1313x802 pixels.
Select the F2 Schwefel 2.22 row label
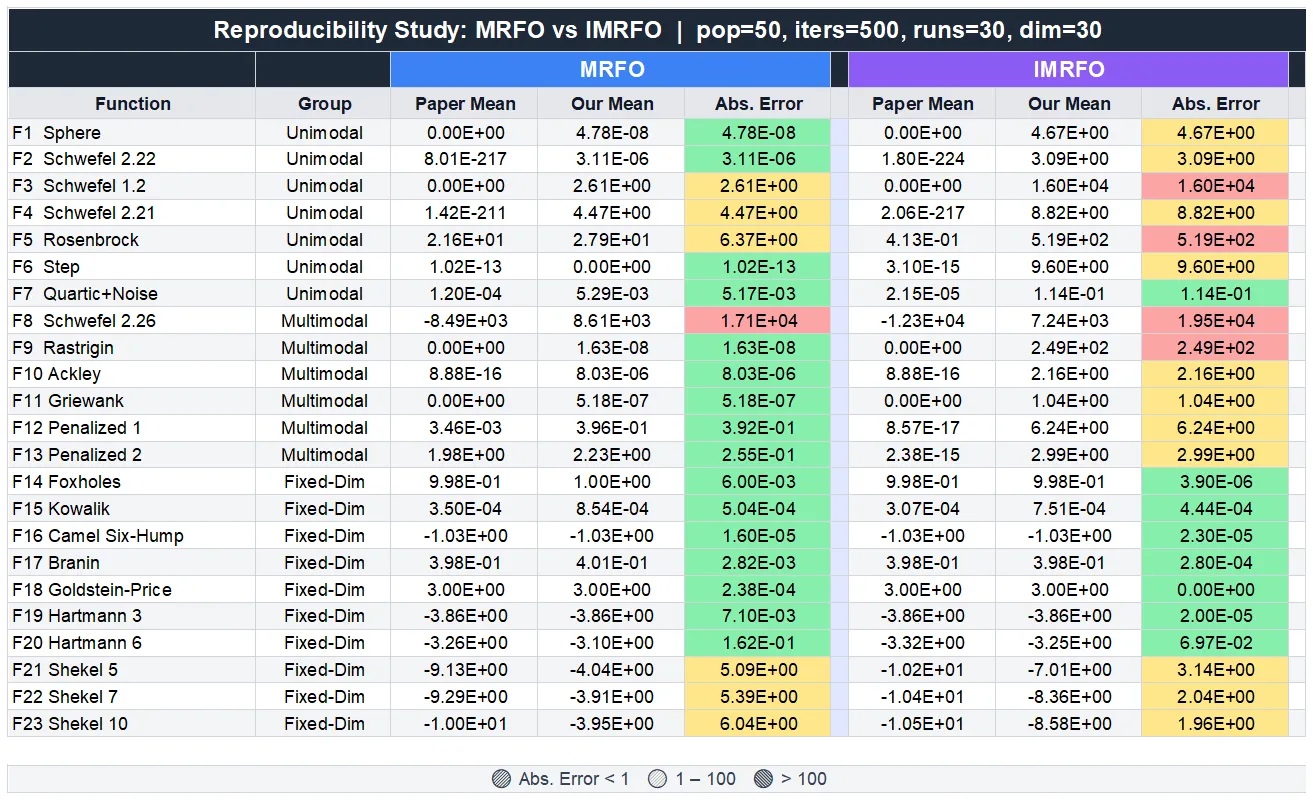84,159
